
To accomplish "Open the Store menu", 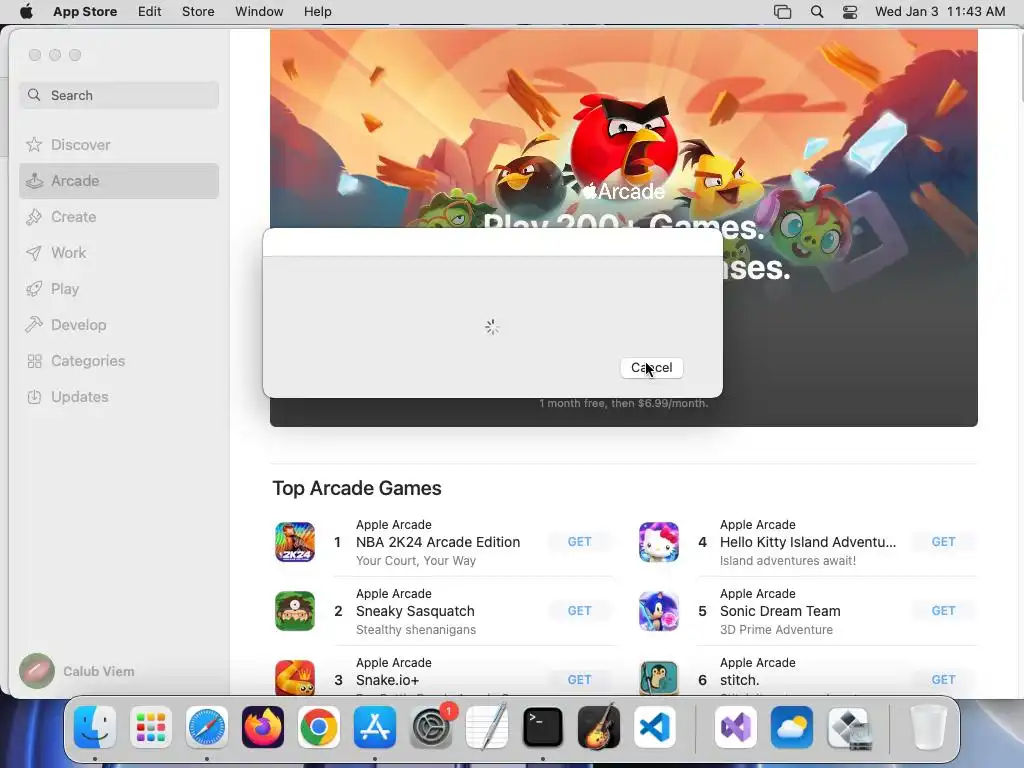I will 198,12.
